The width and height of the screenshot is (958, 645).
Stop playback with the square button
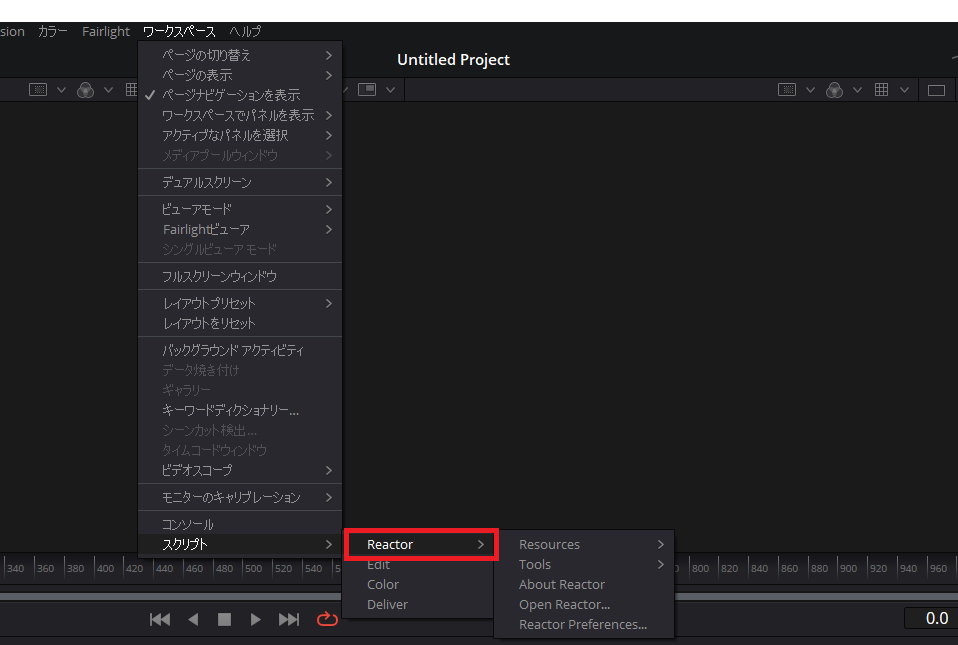click(224, 619)
